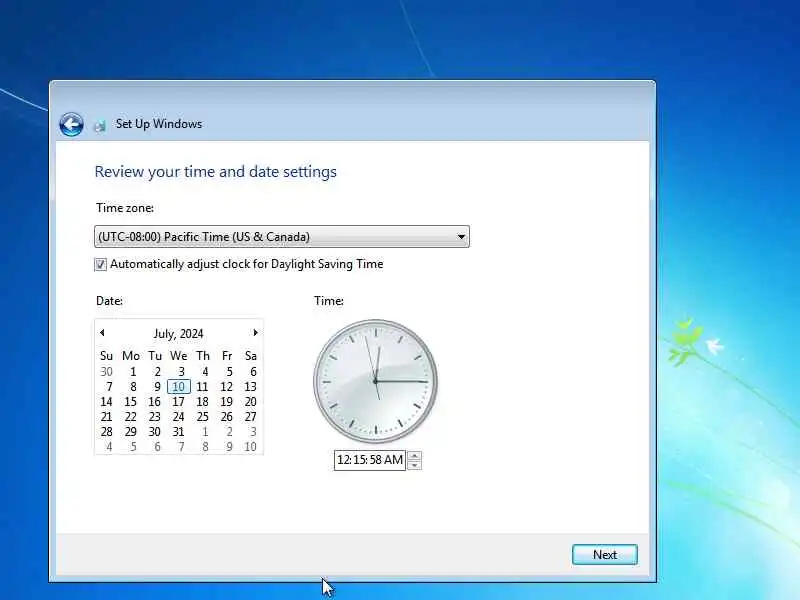
Task: Select July 20 in the calendar
Action: (x=250, y=402)
